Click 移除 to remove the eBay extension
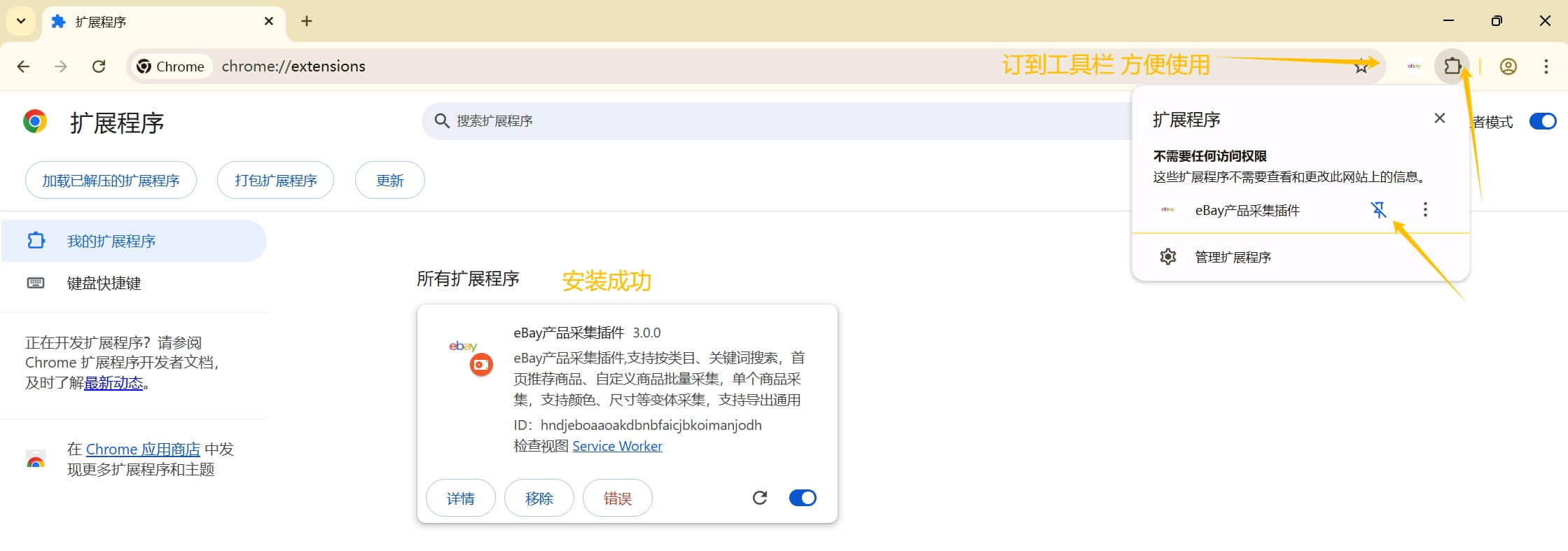 (539, 498)
